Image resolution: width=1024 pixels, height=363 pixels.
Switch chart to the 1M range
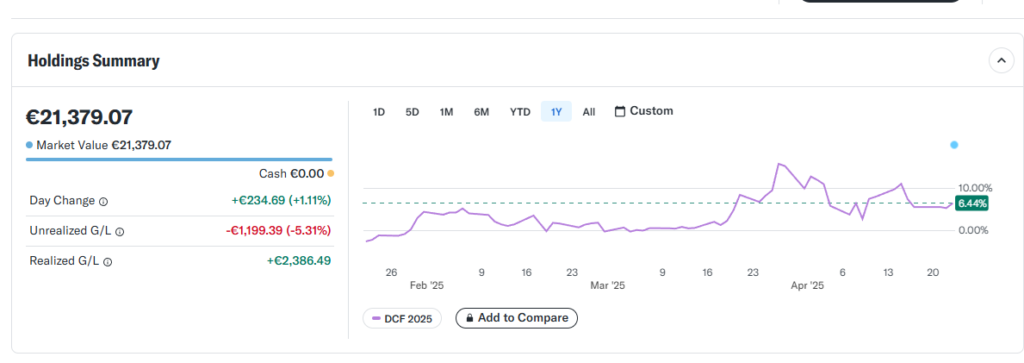pos(447,112)
